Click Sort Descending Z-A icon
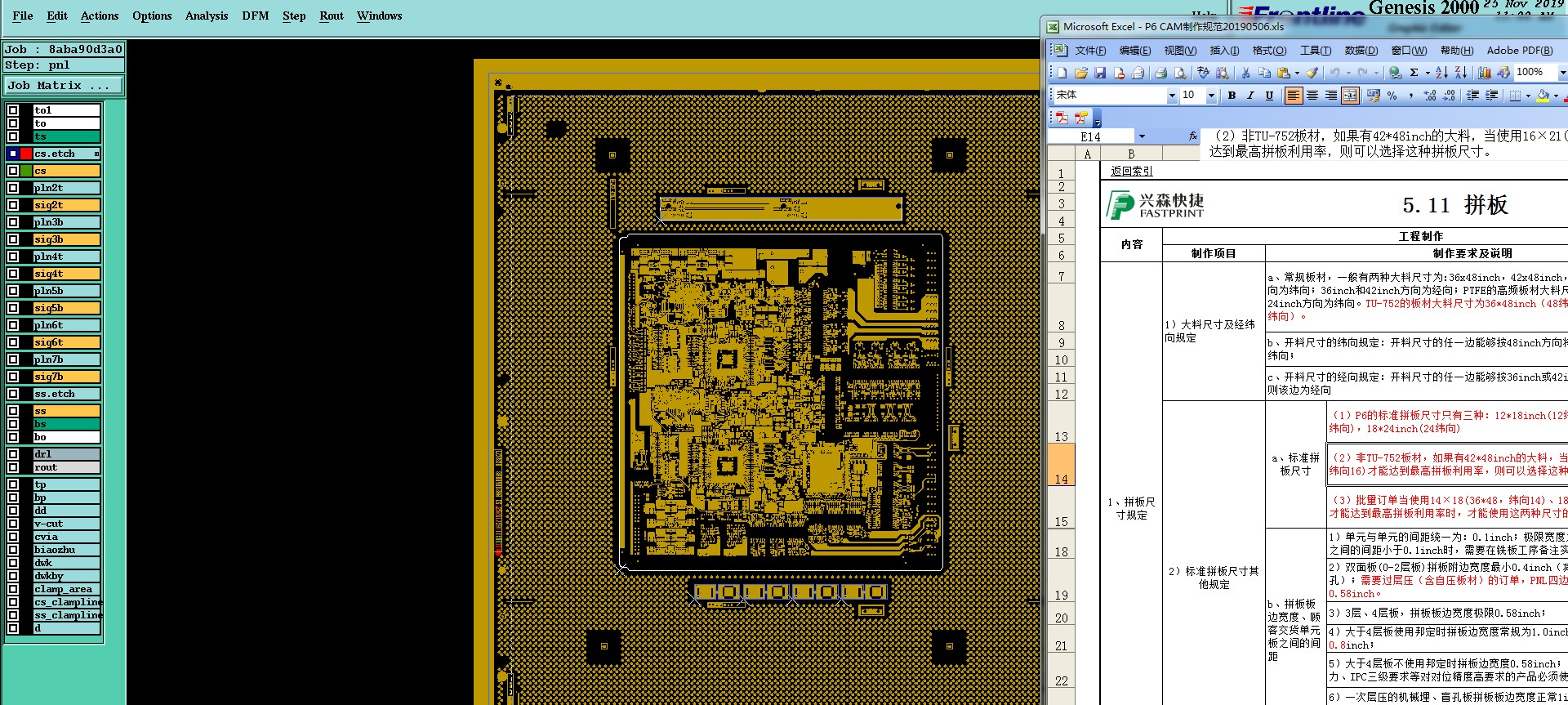Screen dimensions: 1568x705 1461,73
